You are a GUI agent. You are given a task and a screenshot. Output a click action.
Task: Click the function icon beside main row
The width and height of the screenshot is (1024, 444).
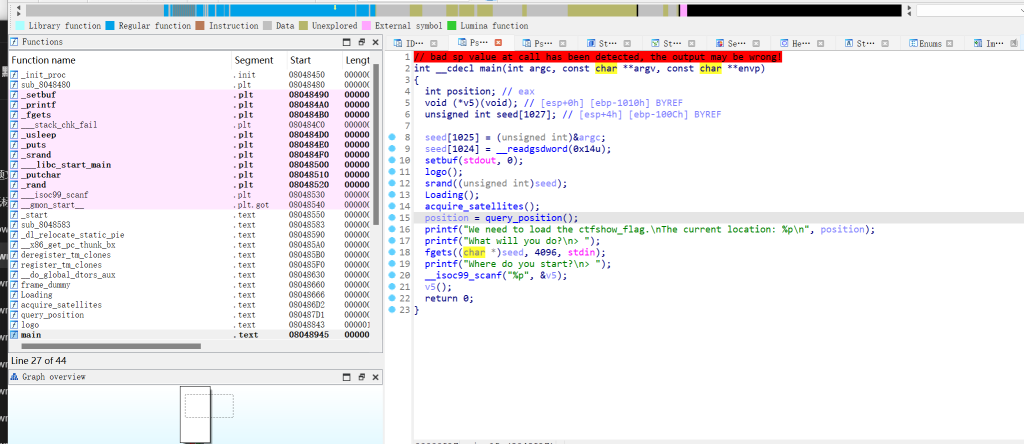14,335
